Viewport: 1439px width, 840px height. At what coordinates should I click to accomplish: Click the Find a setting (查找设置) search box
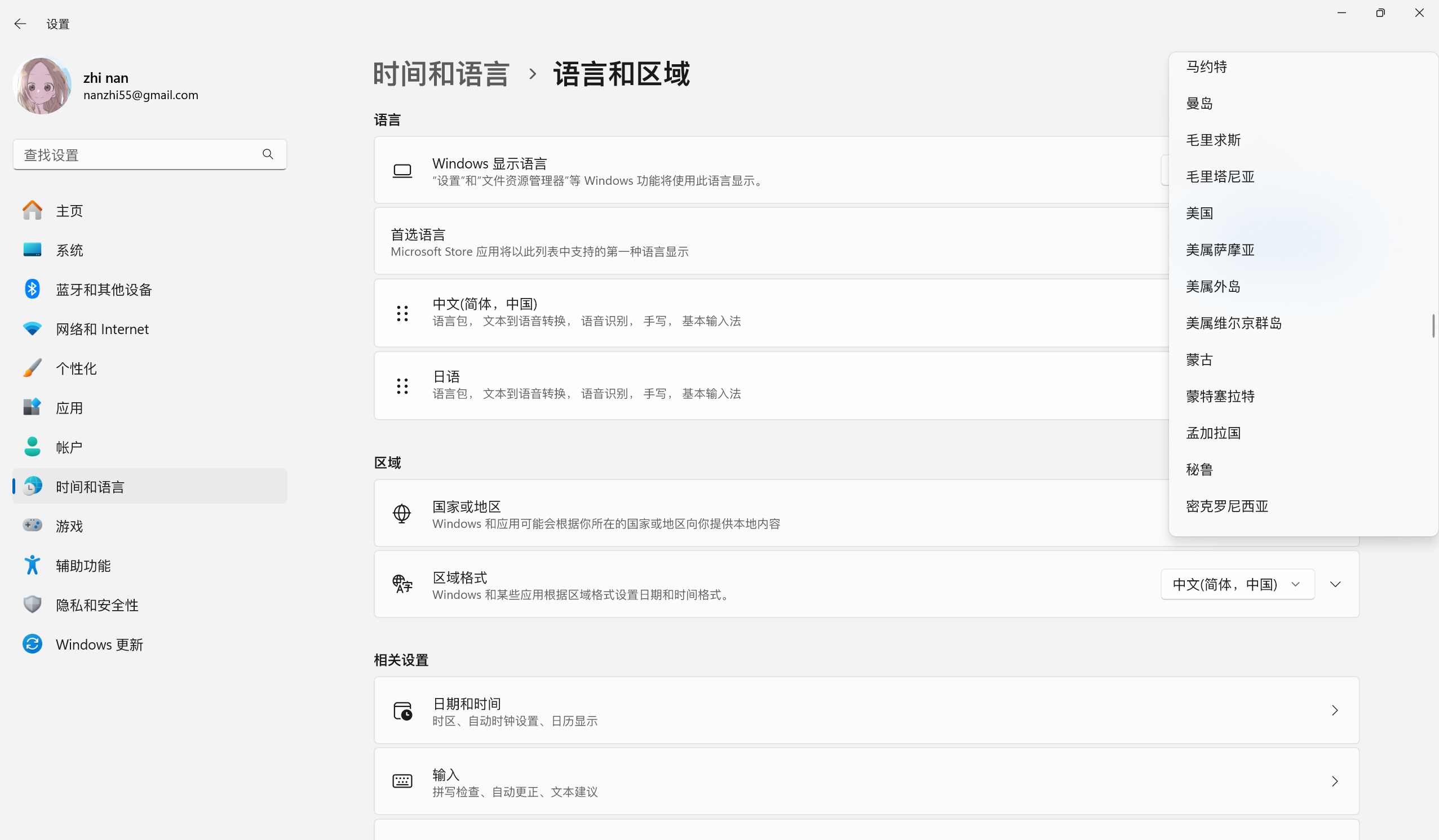pos(137,154)
